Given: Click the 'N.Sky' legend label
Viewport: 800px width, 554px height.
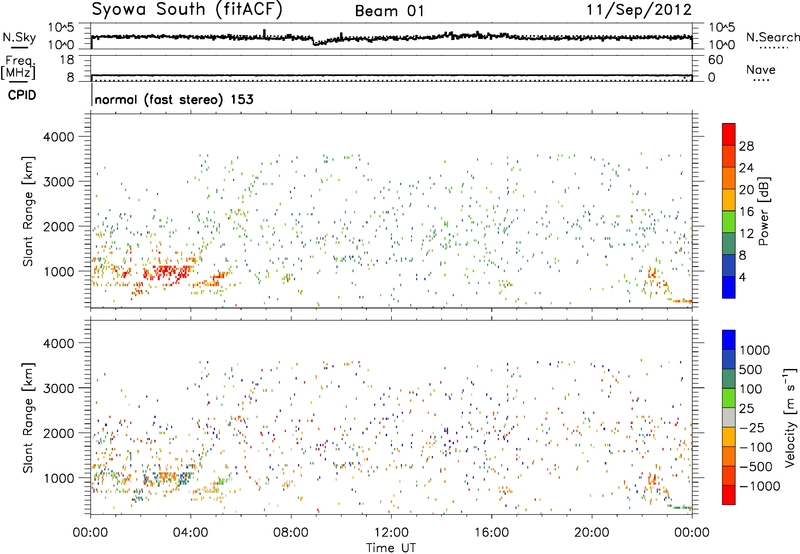Looking at the screenshot, I should coord(19,37).
